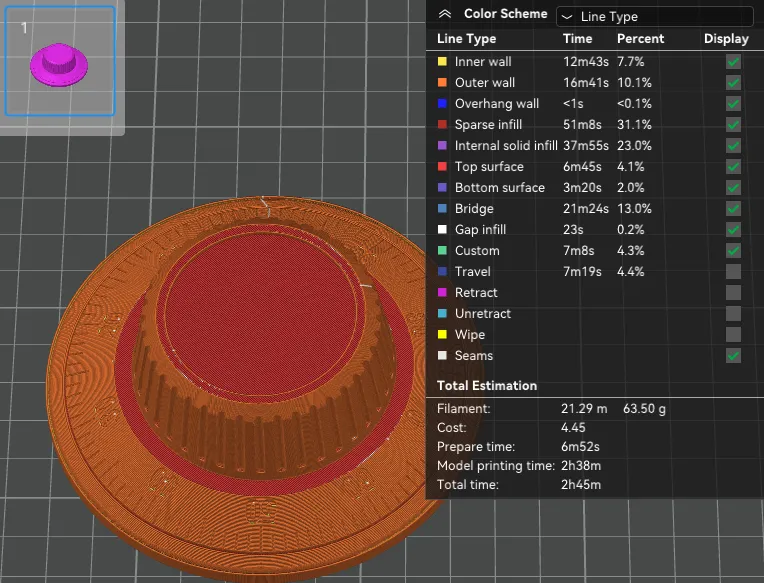Screen dimensions: 764x583
Task: Click the dropdown arrow beside Line Type
Action: click(x=566, y=17)
